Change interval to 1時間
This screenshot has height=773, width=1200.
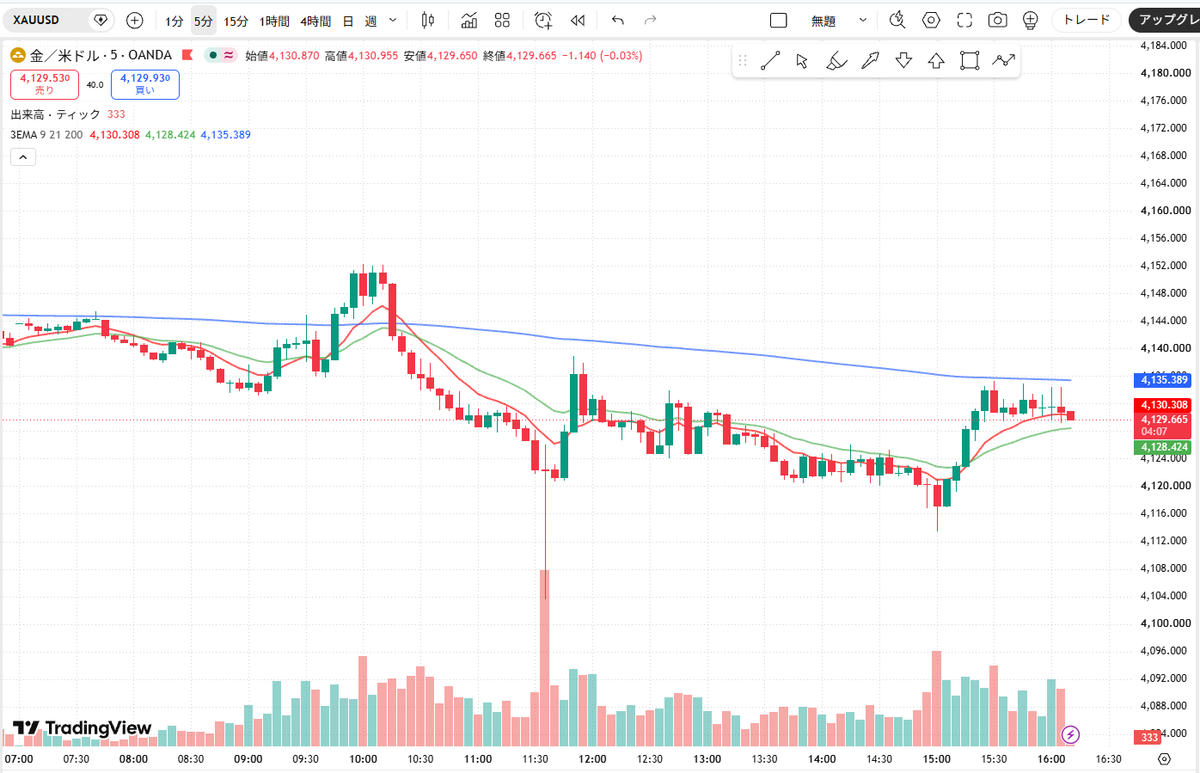click(x=274, y=20)
